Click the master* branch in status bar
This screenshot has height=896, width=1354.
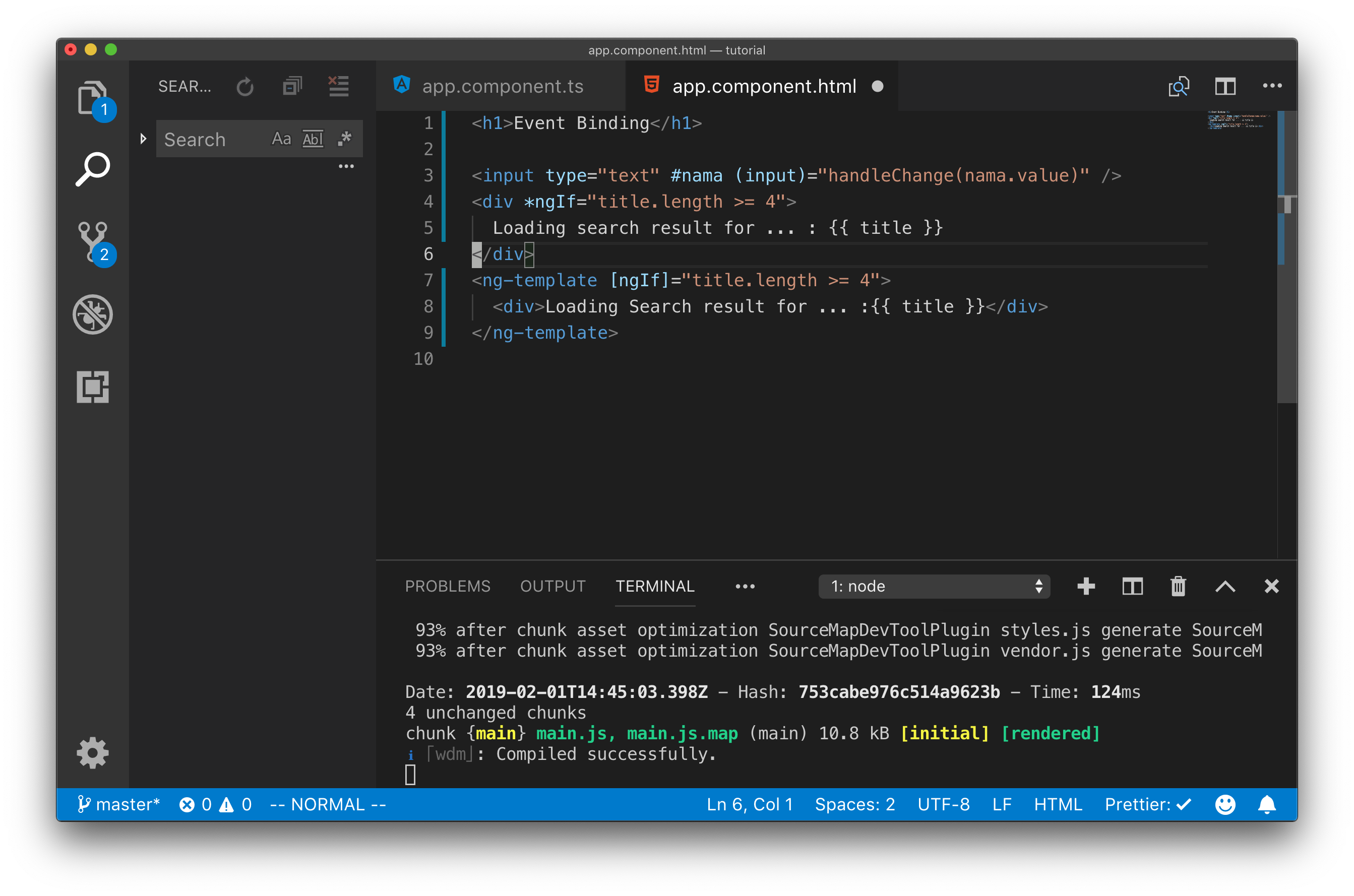[118, 804]
